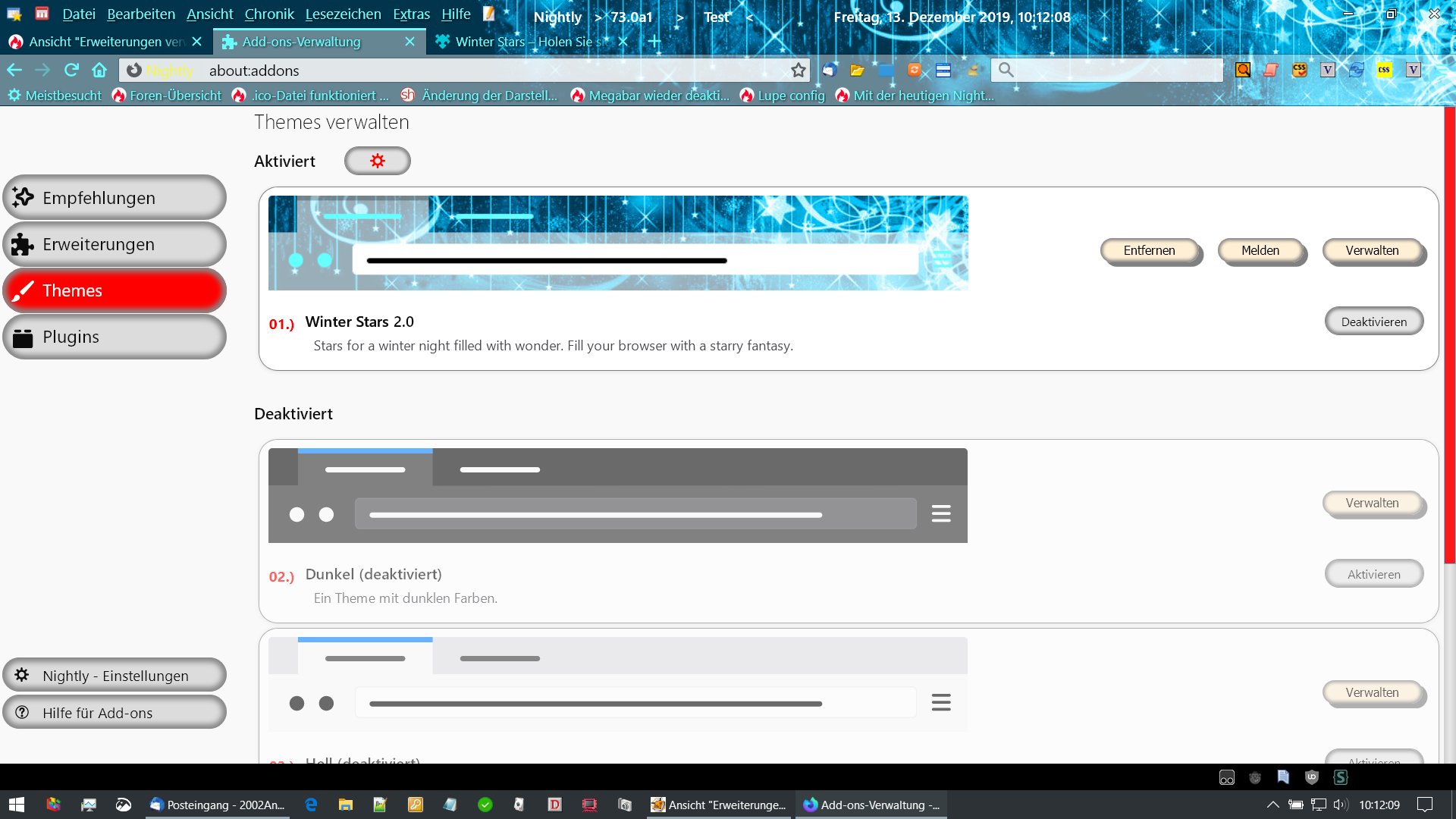
Task: Click the open folder toolbar icon
Action: click(x=857, y=70)
